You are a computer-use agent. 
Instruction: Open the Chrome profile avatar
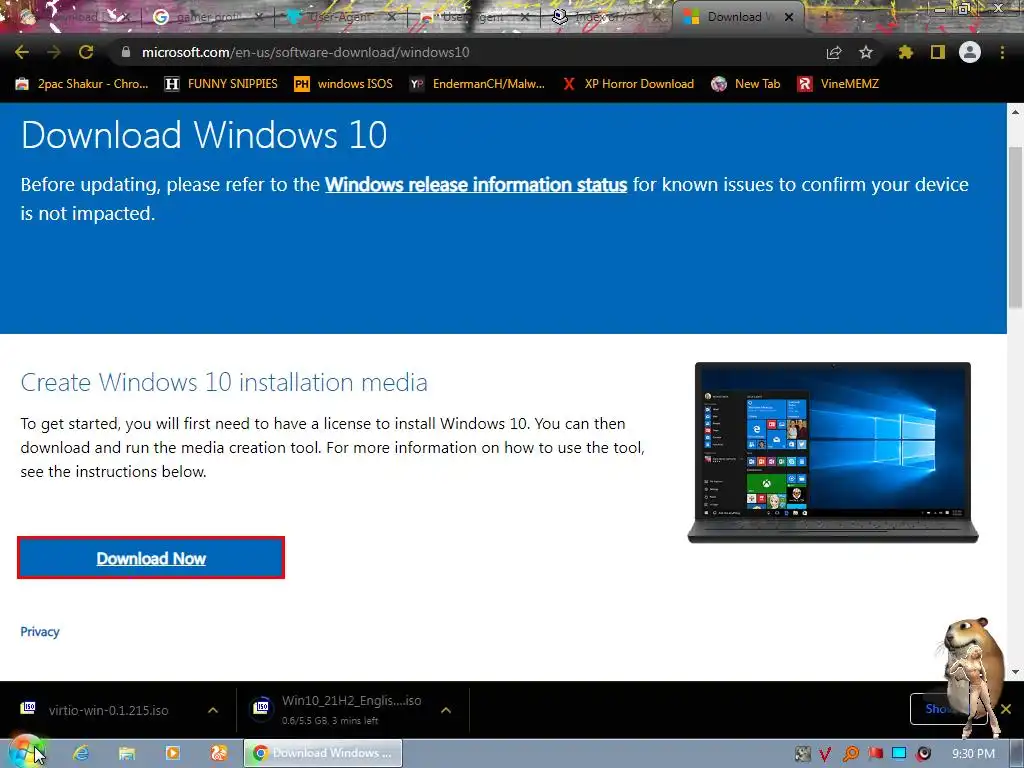pos(970,52)
